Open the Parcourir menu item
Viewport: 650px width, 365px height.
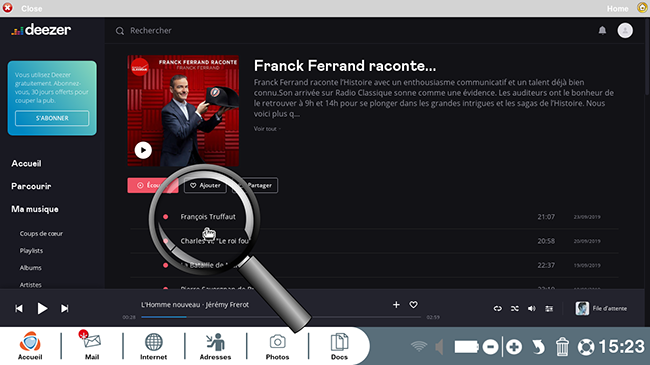pyautogui.click(x=31, y=186)
